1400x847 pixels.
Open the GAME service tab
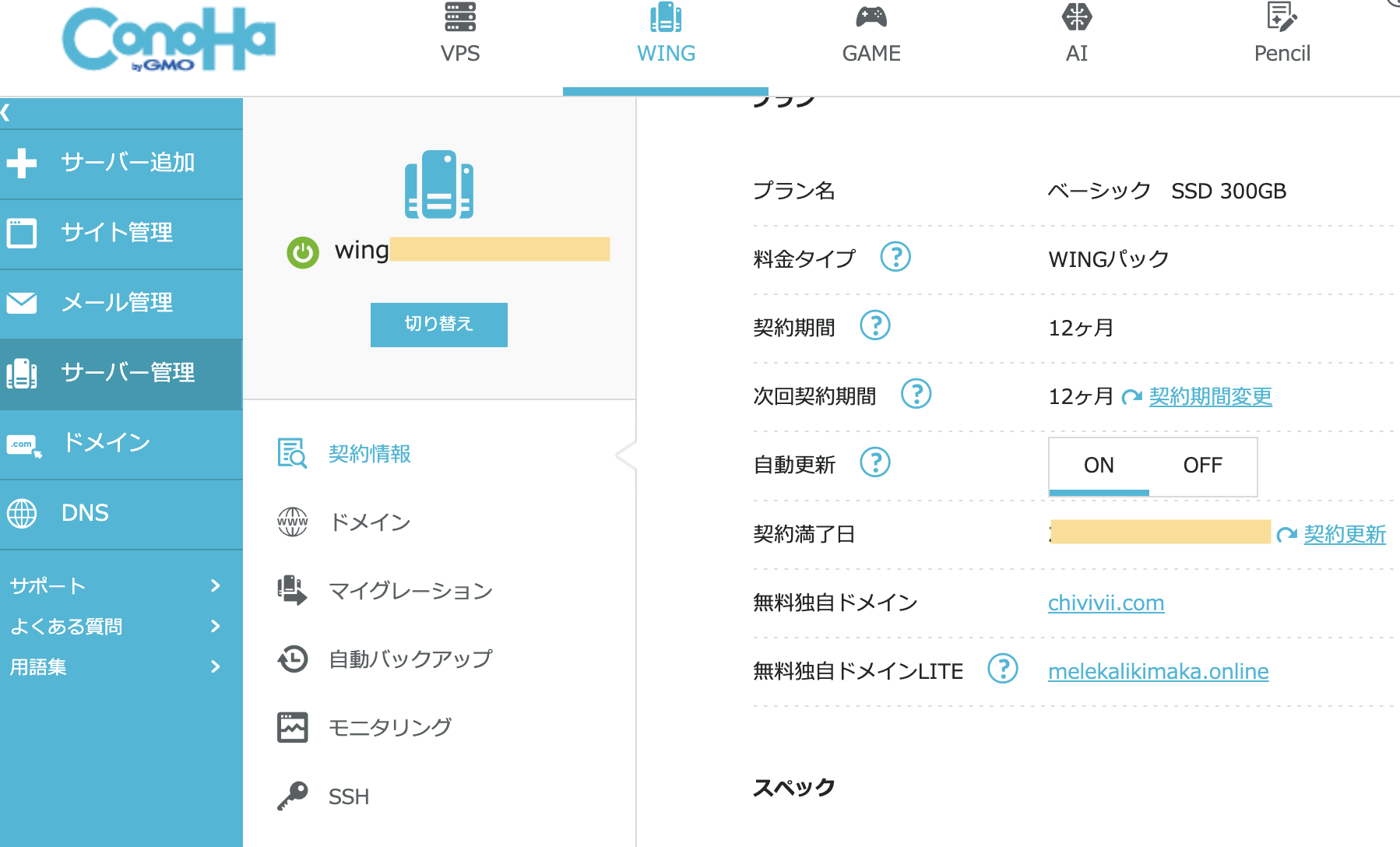click(x=871, y=33)
